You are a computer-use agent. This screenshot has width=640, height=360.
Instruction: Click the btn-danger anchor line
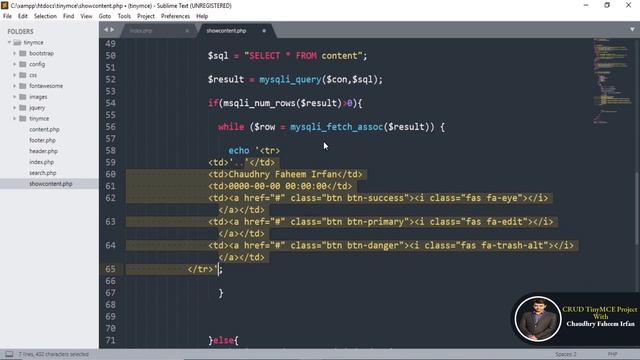point(391,245)
